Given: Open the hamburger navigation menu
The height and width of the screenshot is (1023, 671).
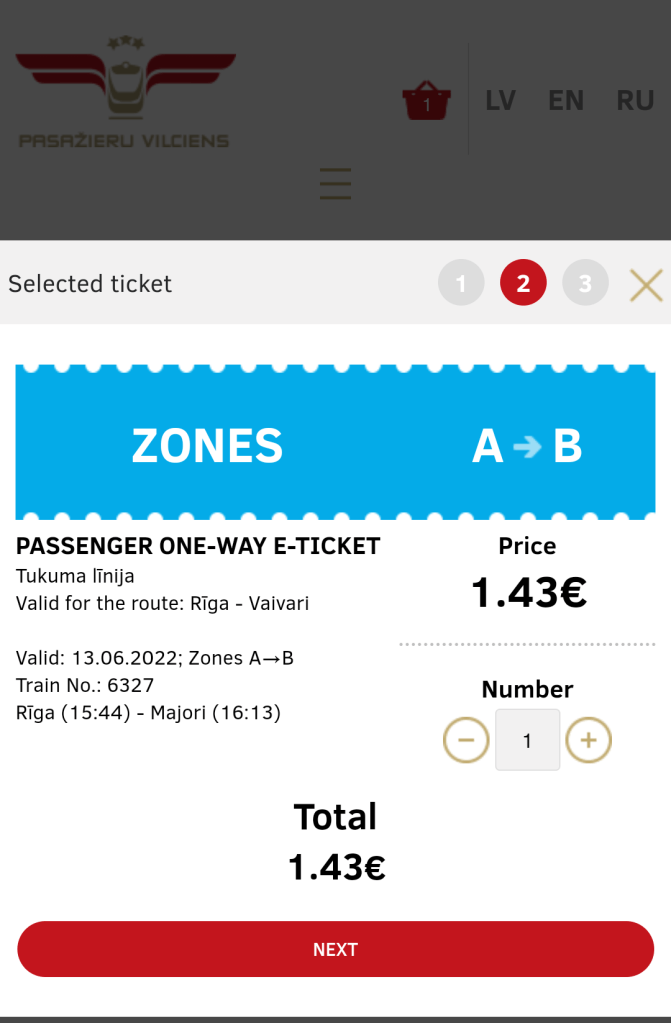Looking at the screenshot, I should (x=335, y=184).
